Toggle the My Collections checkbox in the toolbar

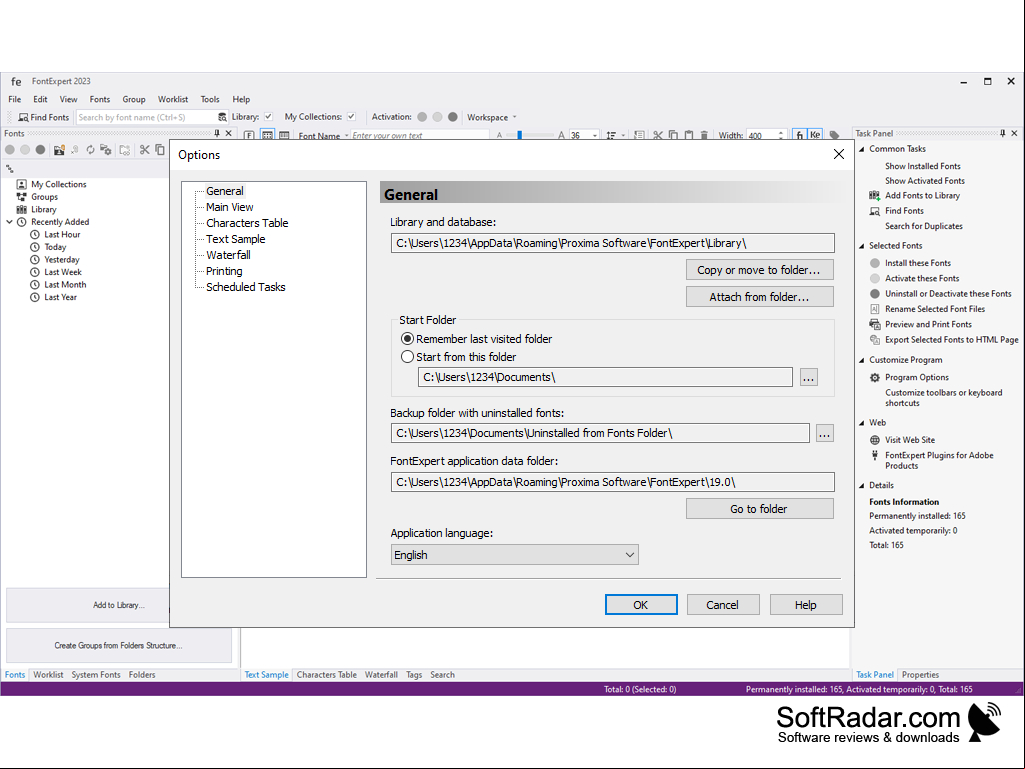point(351,116)
